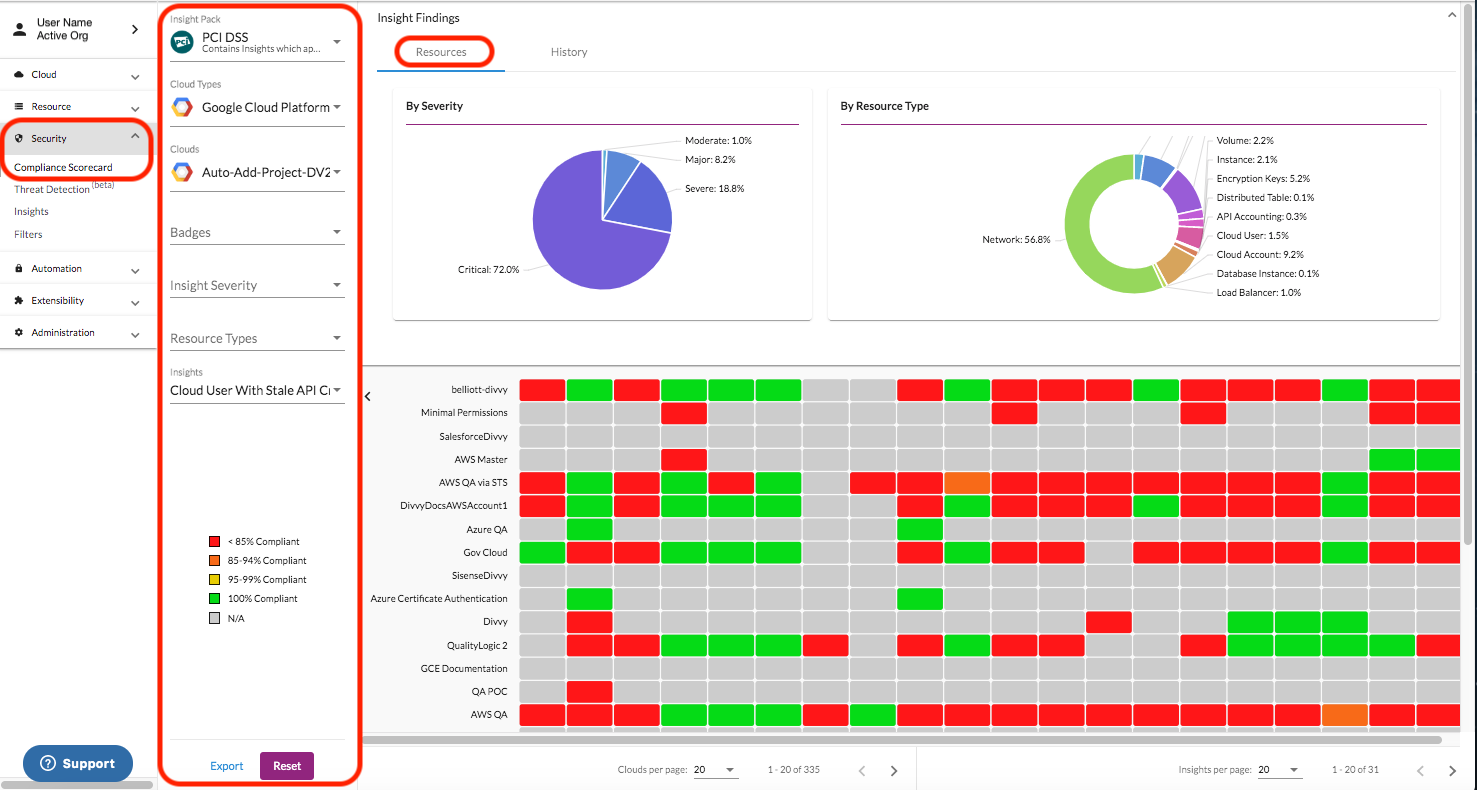Screen dimensions: 1477x790
Task: Click the Extensibility puzzle icon in sidebar
Action: point(20,301)
